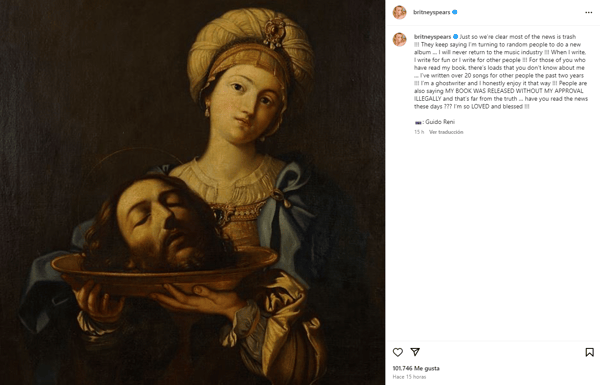Click 'Ver traducción' to translate caption
Image resolution: width=600 pixels, height=385 pixels.
pos(446,132)
